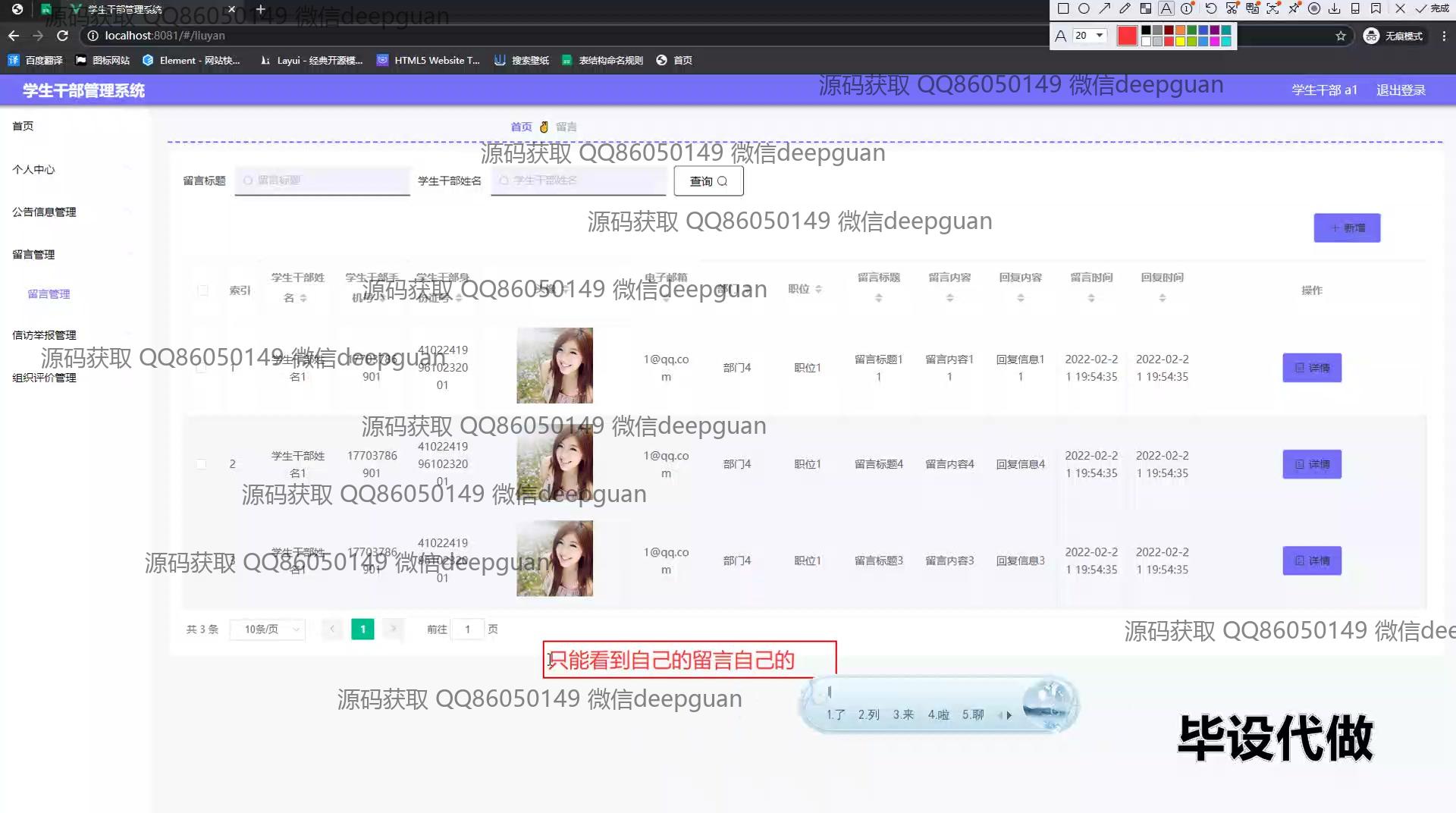The height and width of the screenshot is (813, 1456).
Task: Click 退出登录 to log out
Action: click(x=1401, y=90)
